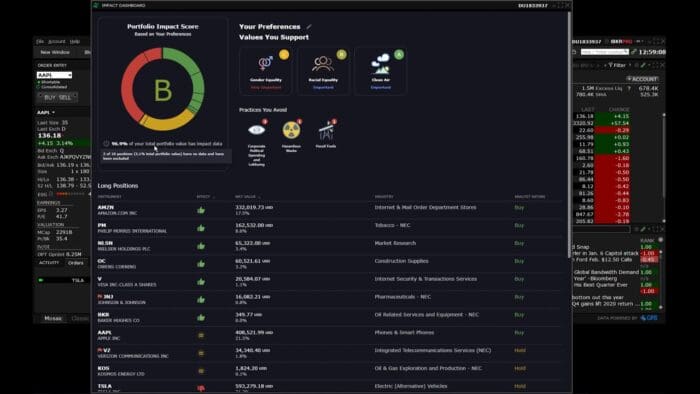Click the +57.54 change cell in watchlist

[x=612, y=123]
